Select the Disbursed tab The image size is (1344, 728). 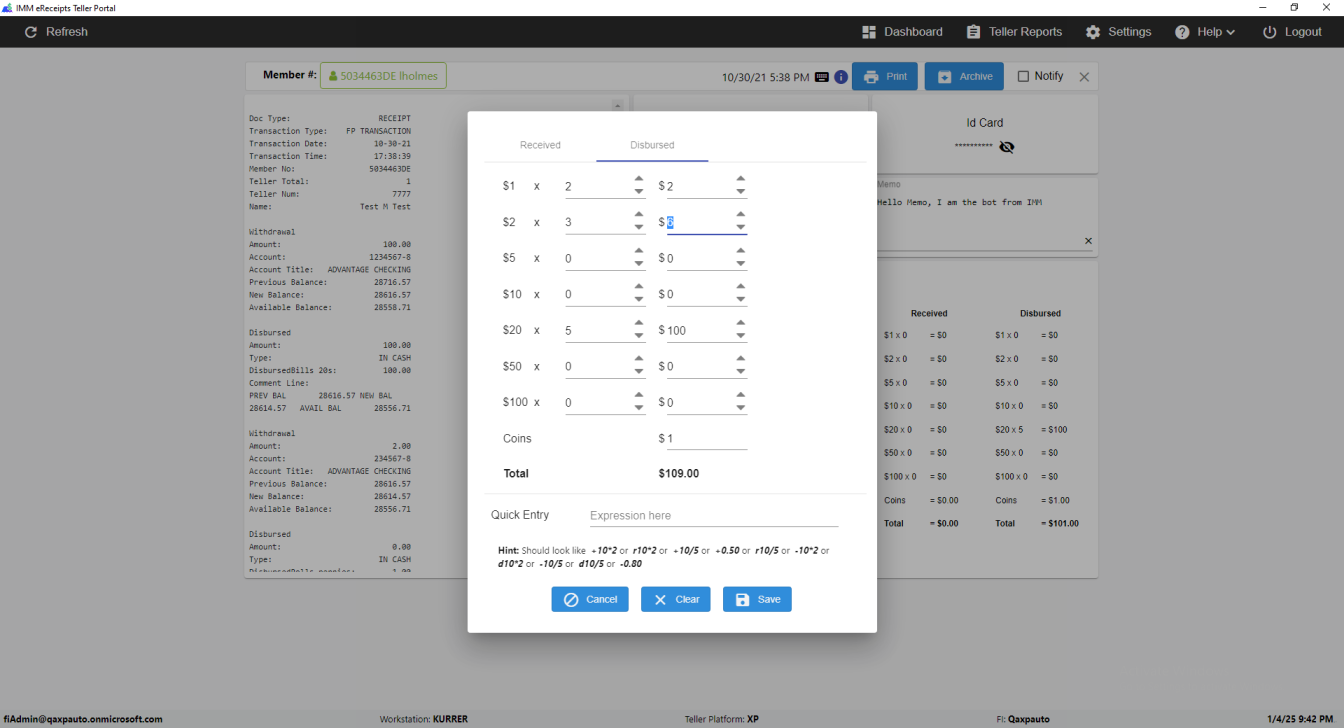click(652, 145)
